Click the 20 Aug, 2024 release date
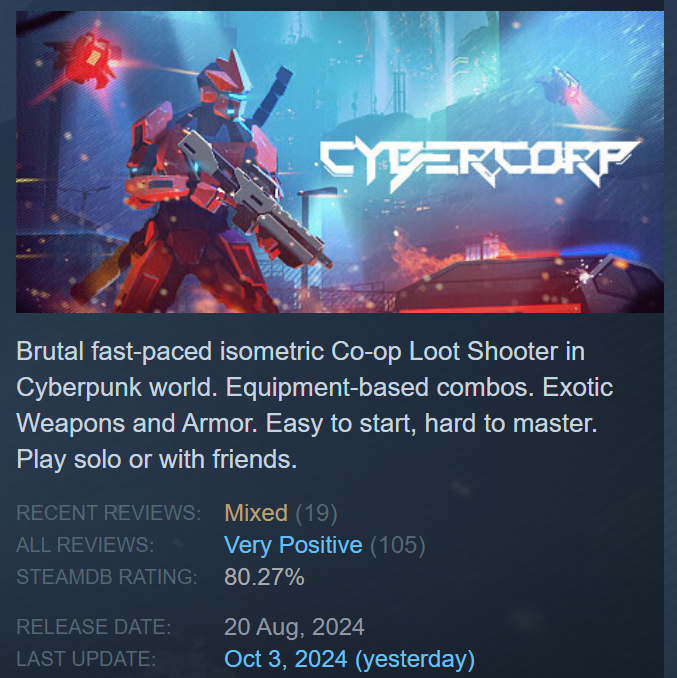The width and height of the screenshot is (677, 678). pyautogui.click(x=294, y=627)
